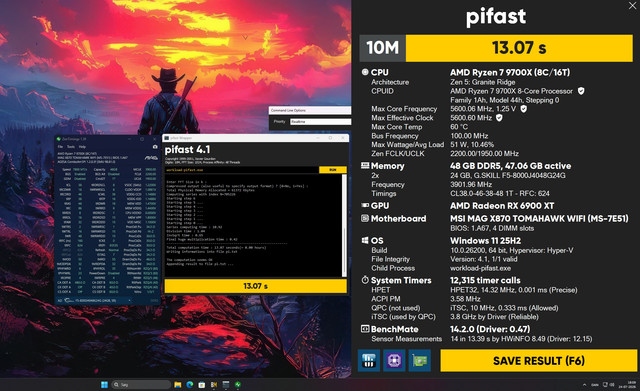Image resolution: width=640 pixels, height=391 pixels.
Task: Click the 13.07 s result bar in pifast wrapper
Action: [x=256, y=286]
